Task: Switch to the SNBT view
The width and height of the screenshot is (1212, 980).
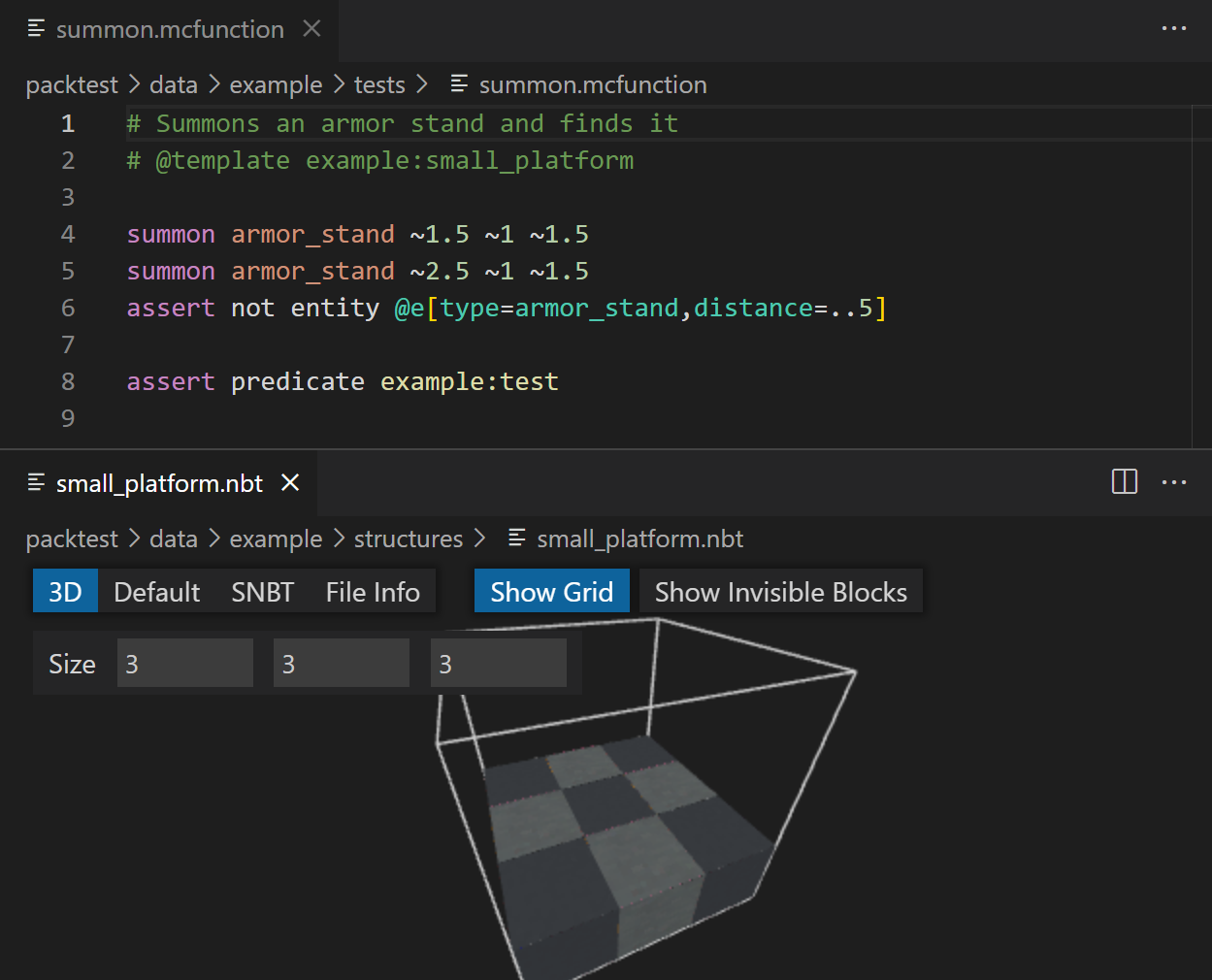Action: point(262,592)
